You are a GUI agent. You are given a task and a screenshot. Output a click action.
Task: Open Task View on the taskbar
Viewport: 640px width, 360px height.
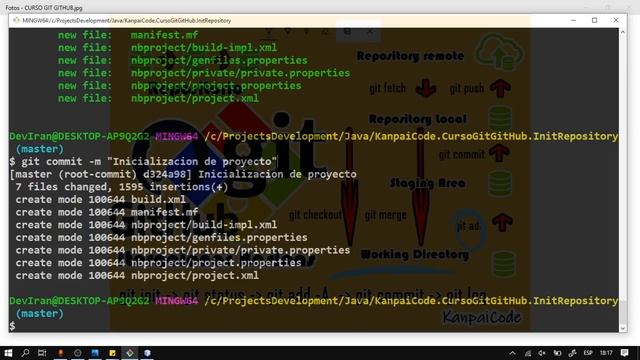(42, 353)
